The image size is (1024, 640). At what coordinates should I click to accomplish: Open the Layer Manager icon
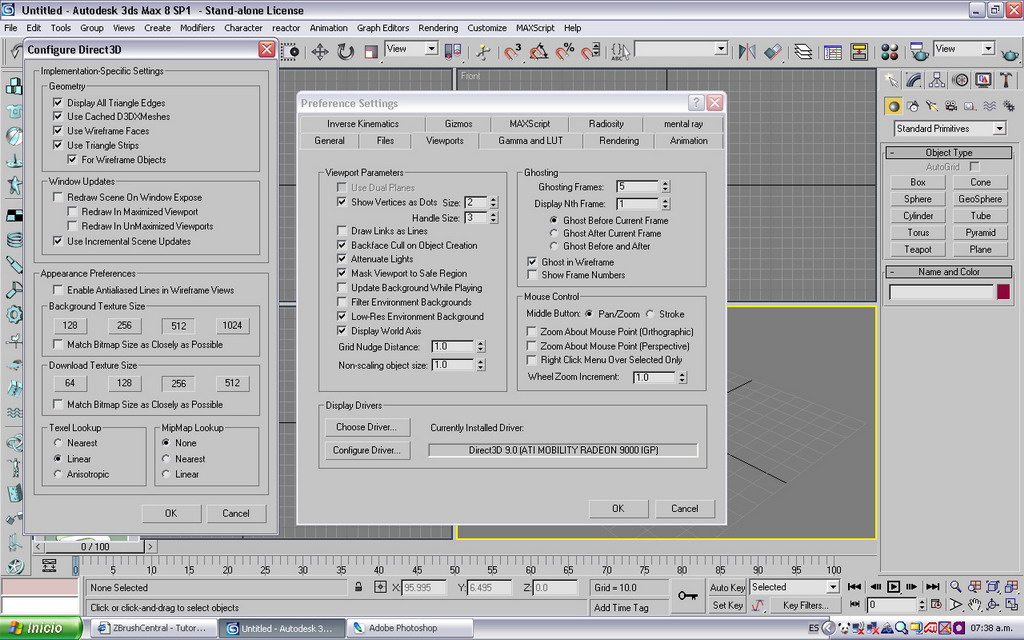803,51
